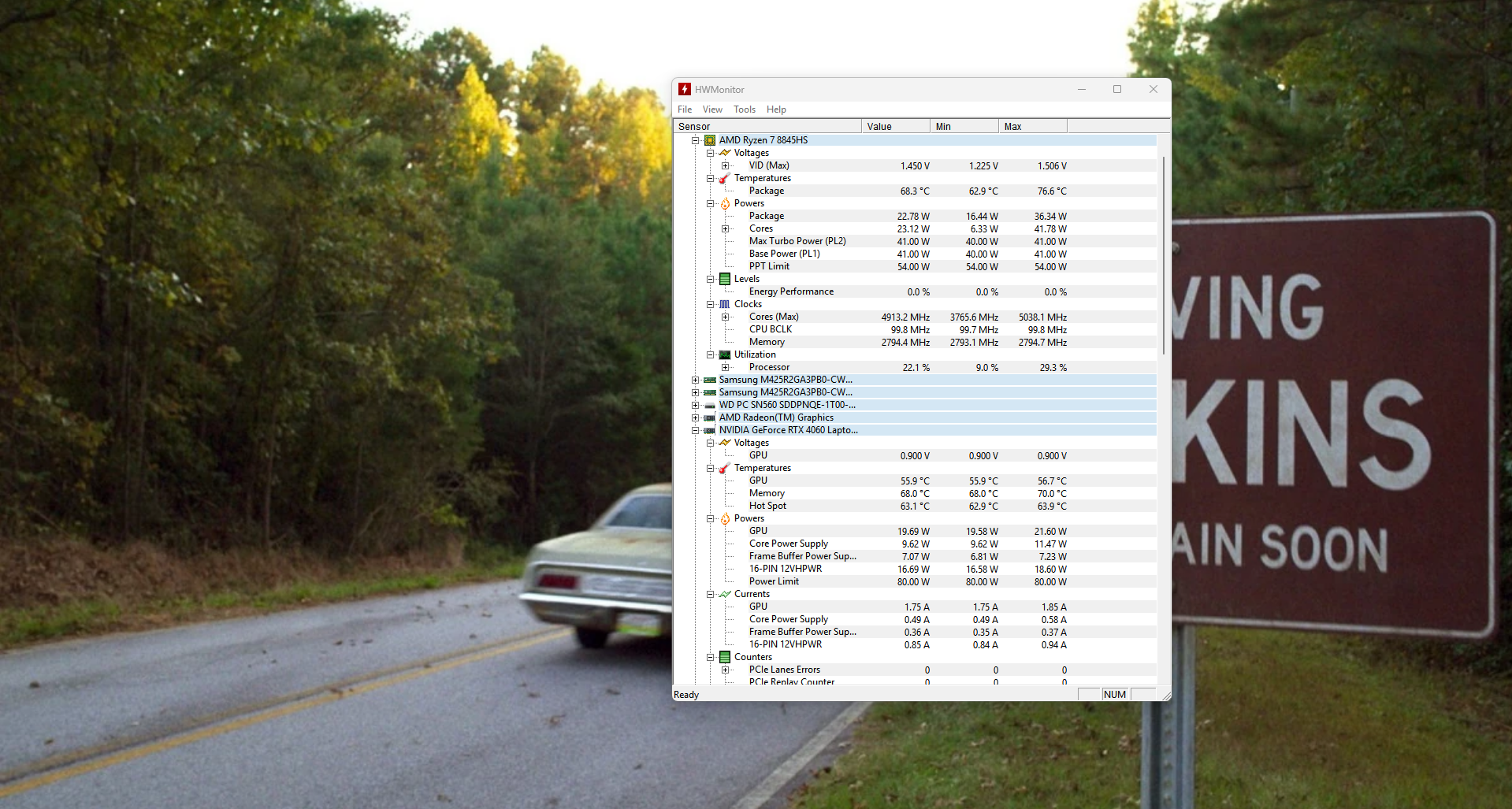This screenshot has height=809, width=1512.
Task: Click the Voltages icon under NVIDIA GeForce RTX
Action: point(725,443)
